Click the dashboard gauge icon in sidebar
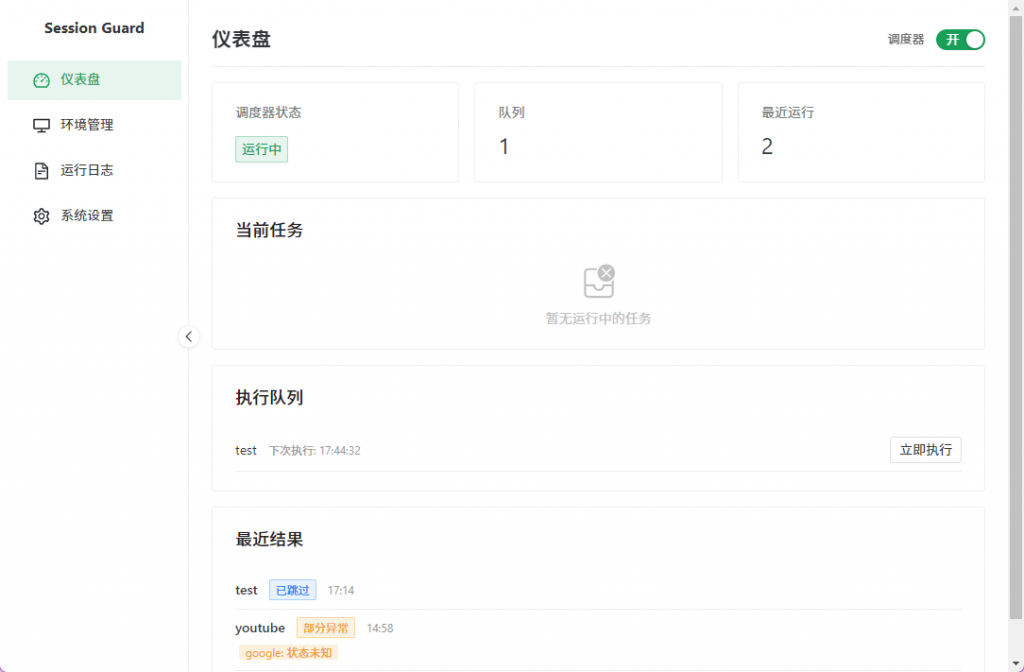The width and height of the screenshot is (1024, 672). click(41, 80)
